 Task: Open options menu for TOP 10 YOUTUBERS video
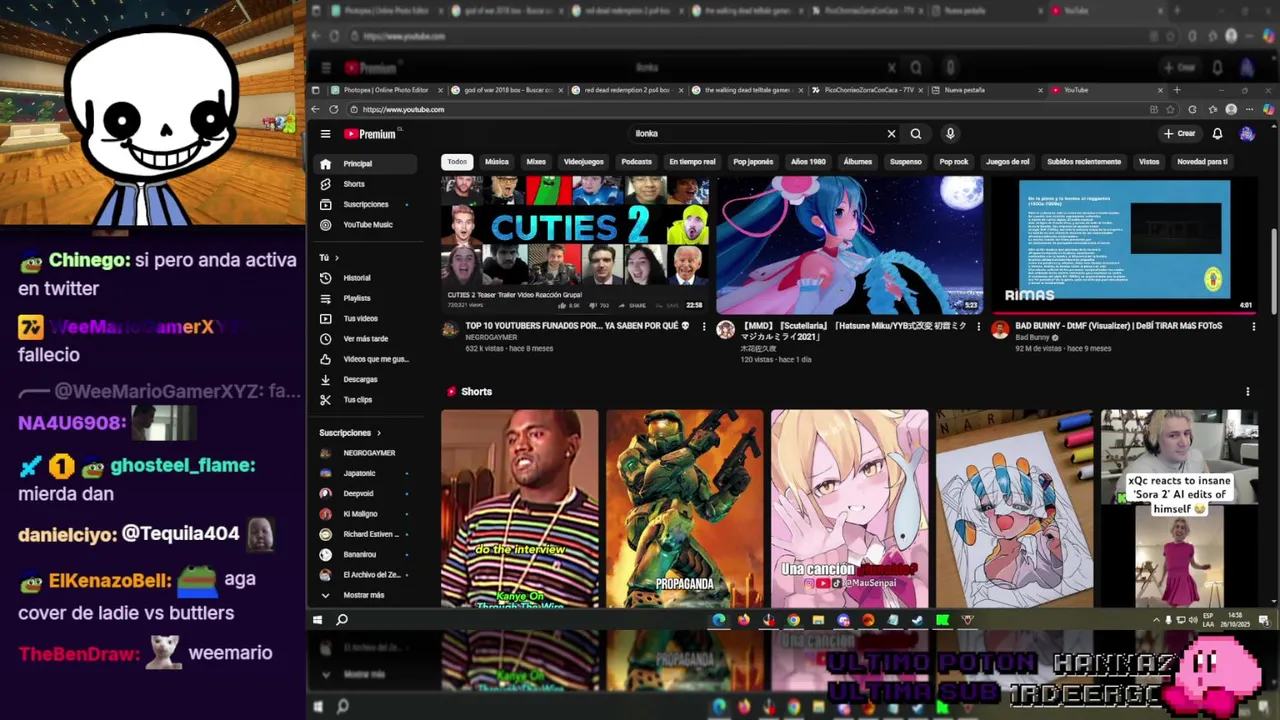point(704,327)
